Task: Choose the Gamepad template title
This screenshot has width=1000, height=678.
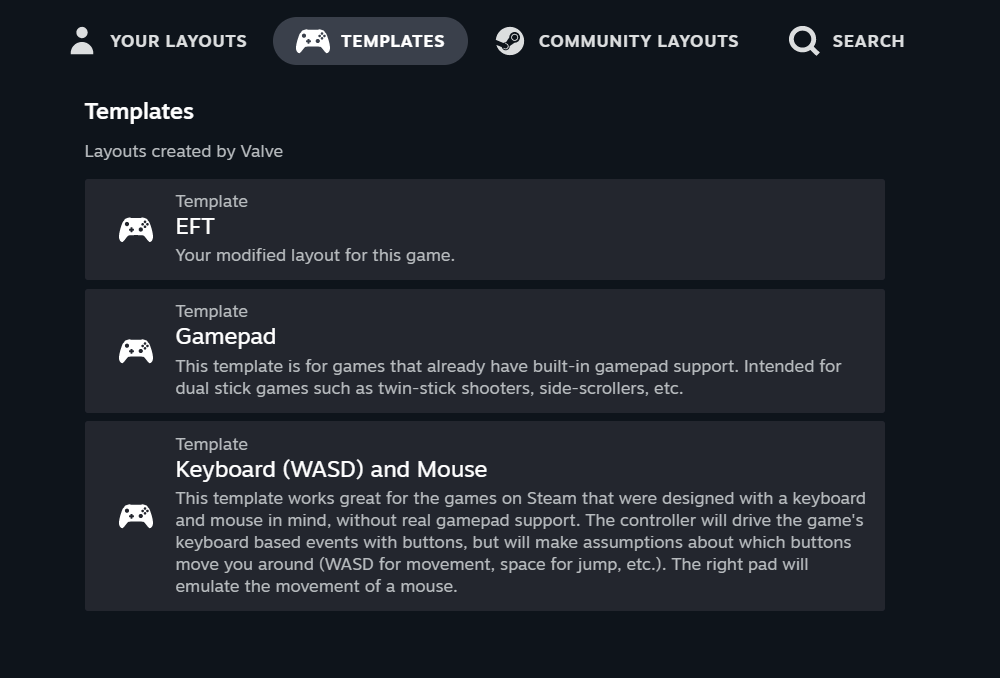Action: coord(226,336)
